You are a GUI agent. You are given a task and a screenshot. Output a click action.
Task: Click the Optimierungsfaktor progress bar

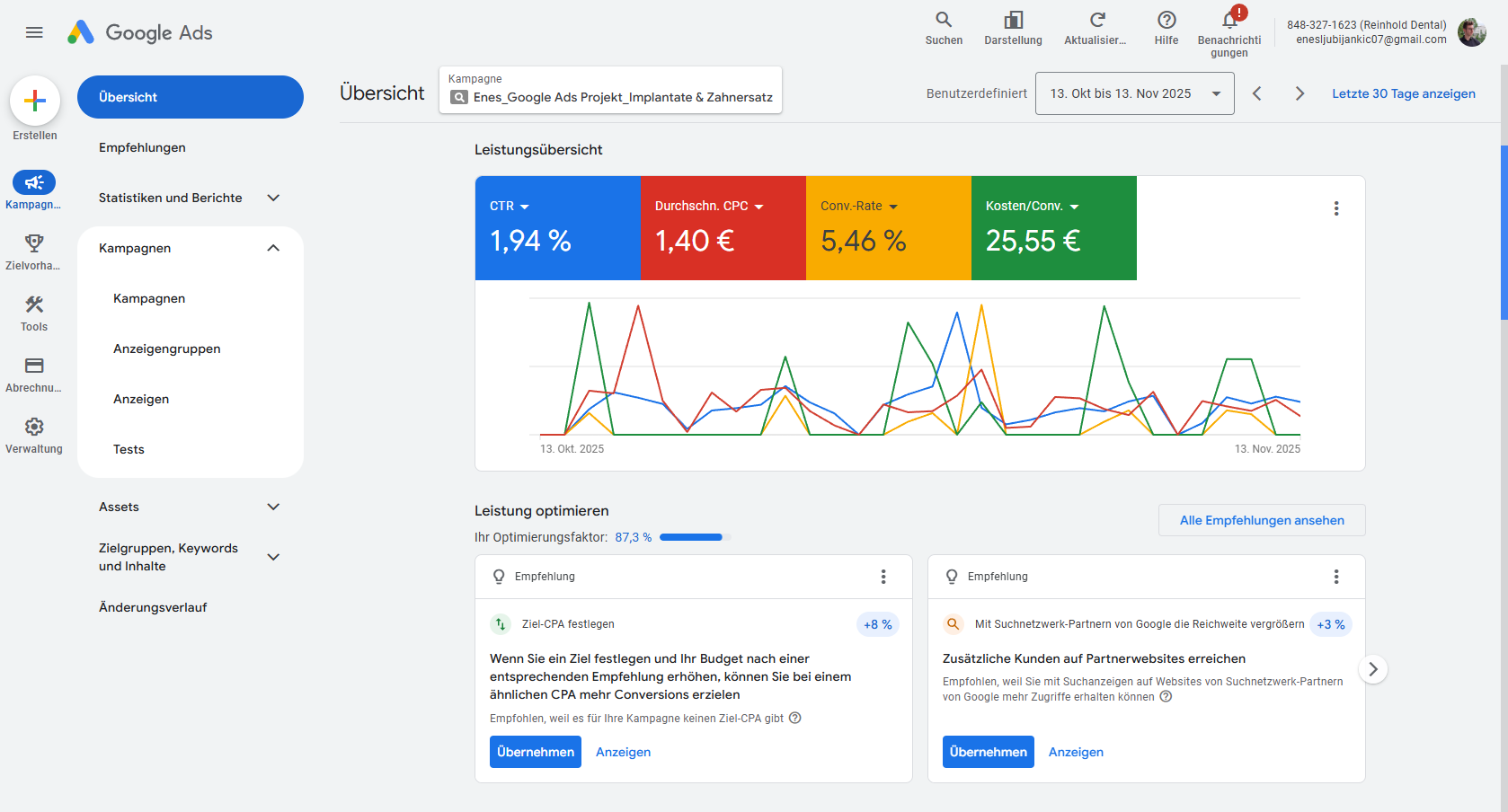[691, 537]
